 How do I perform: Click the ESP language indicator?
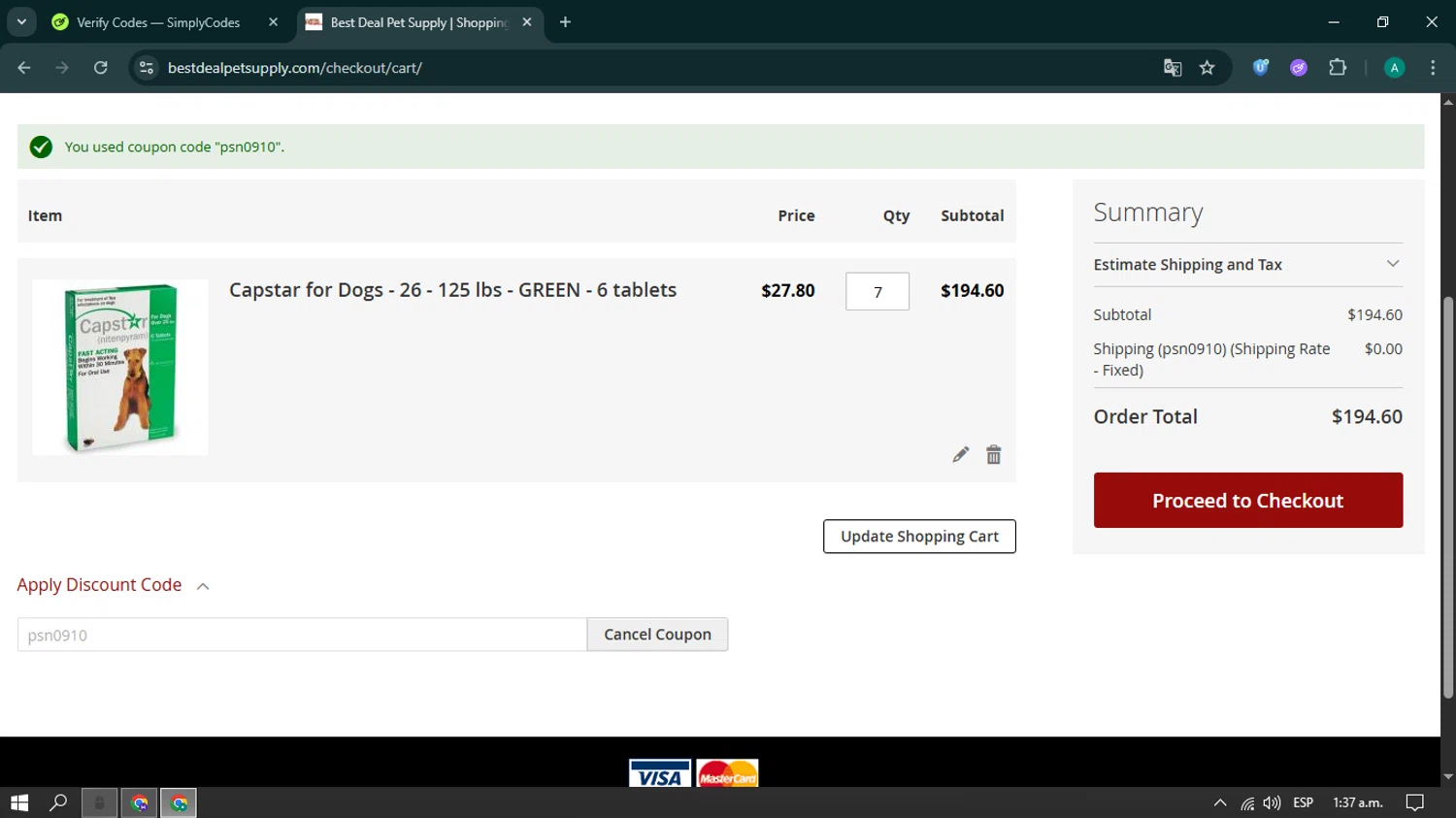pyautogui.click(x=1304, y=802)
